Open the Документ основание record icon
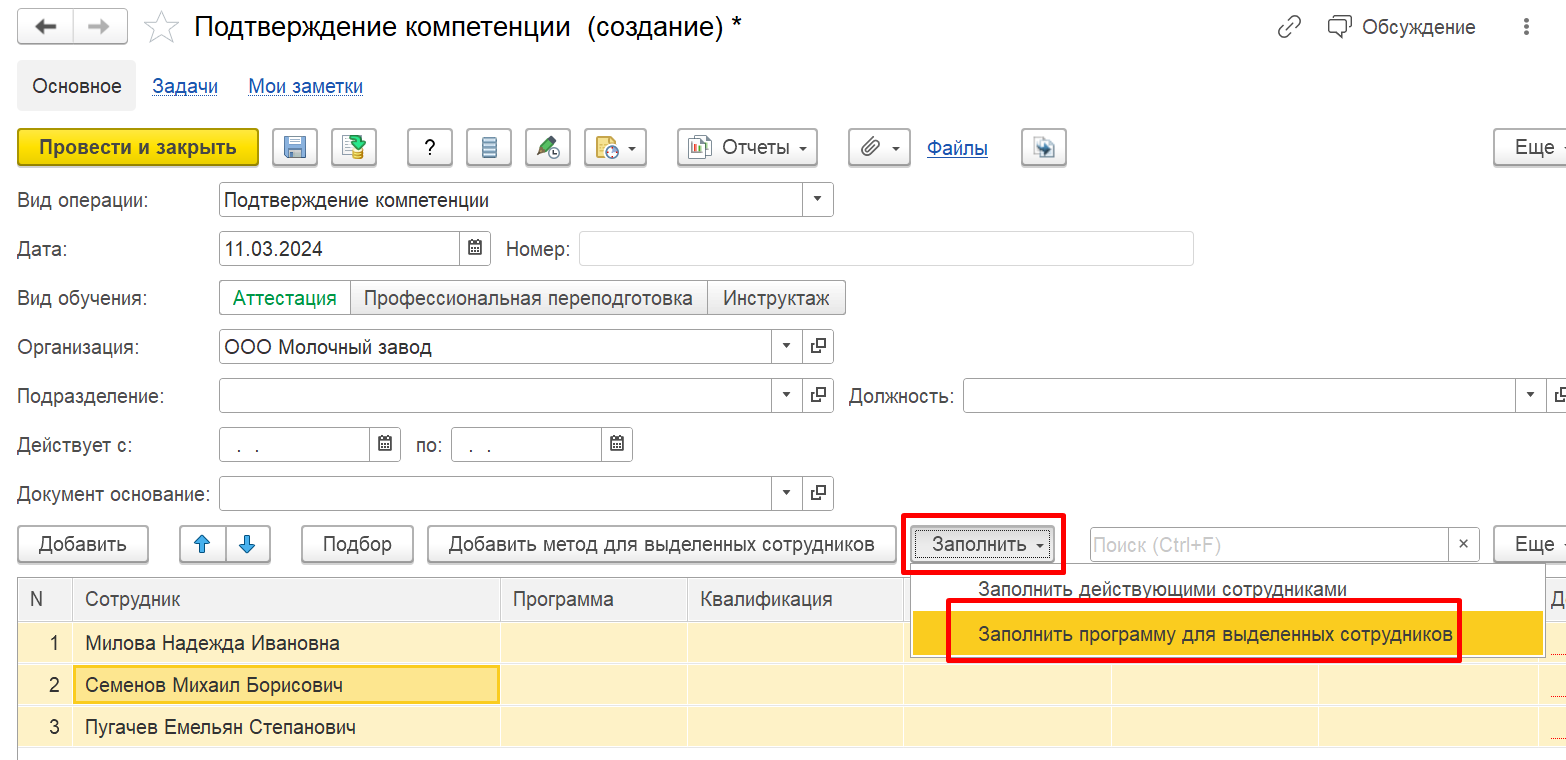Image resolution: width=1566 pixels, height=760 pixels. point(818,493)
